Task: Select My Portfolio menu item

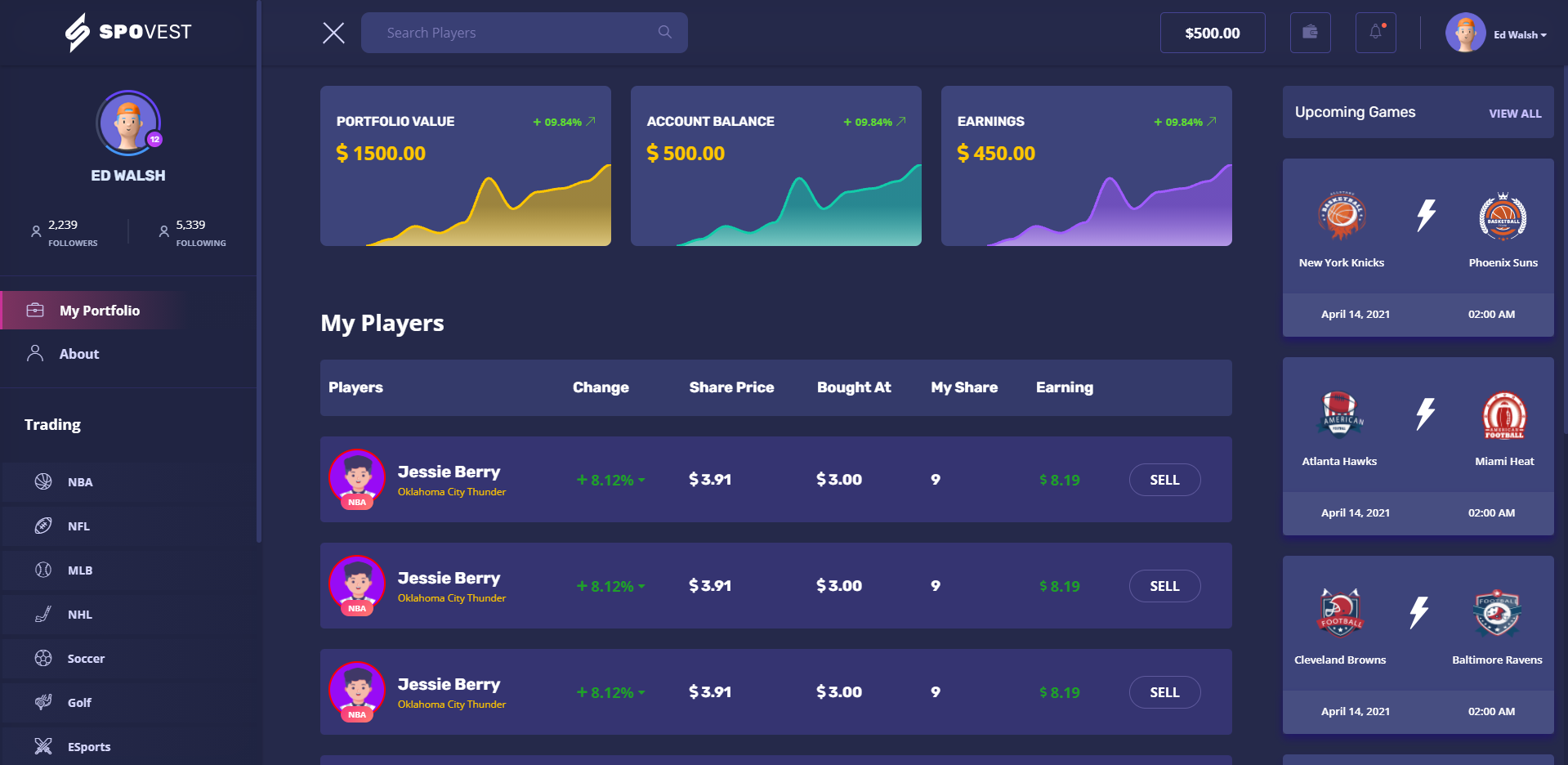Action: pos(128,311)
